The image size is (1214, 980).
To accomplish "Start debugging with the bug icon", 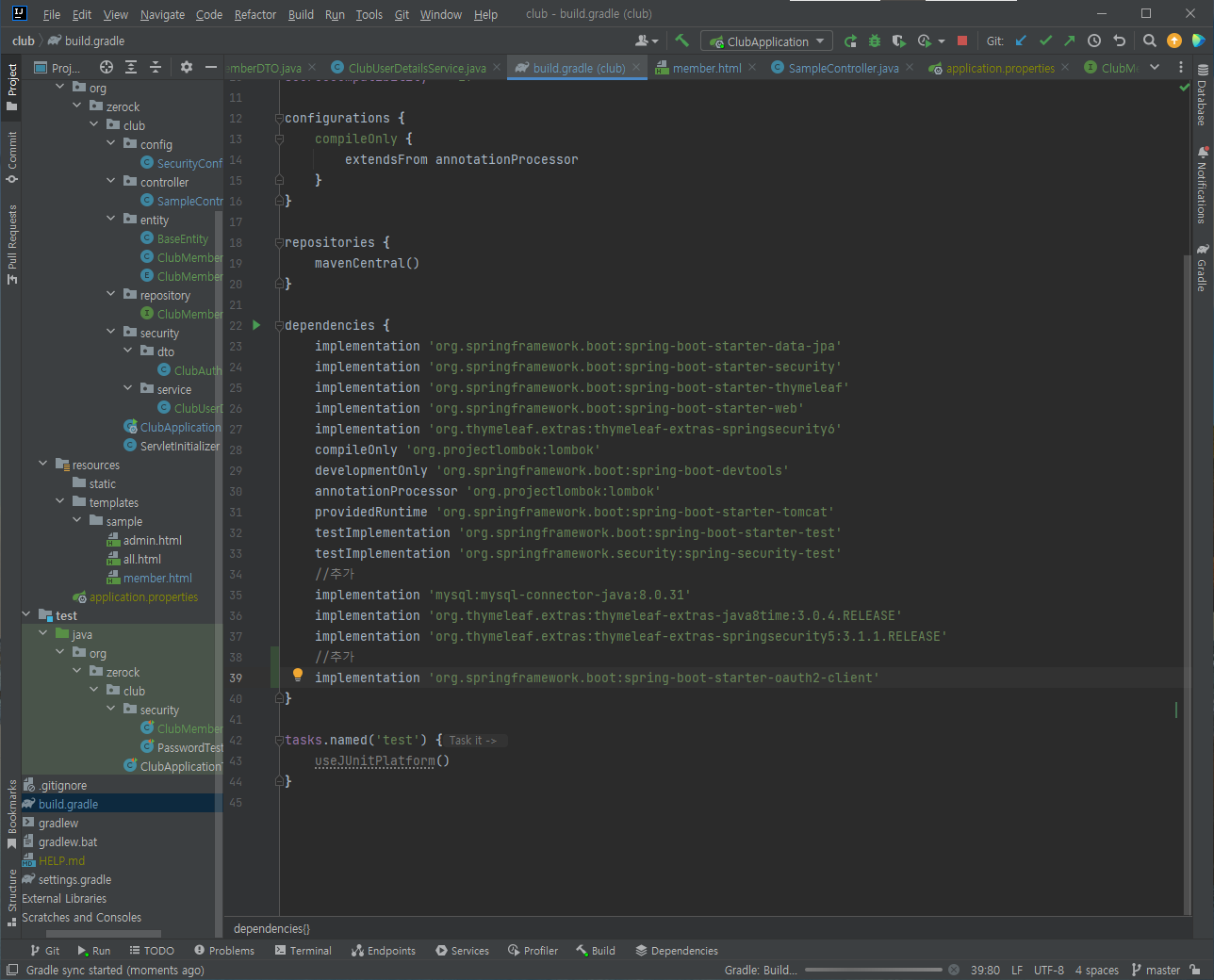I will tap(875, 41).
